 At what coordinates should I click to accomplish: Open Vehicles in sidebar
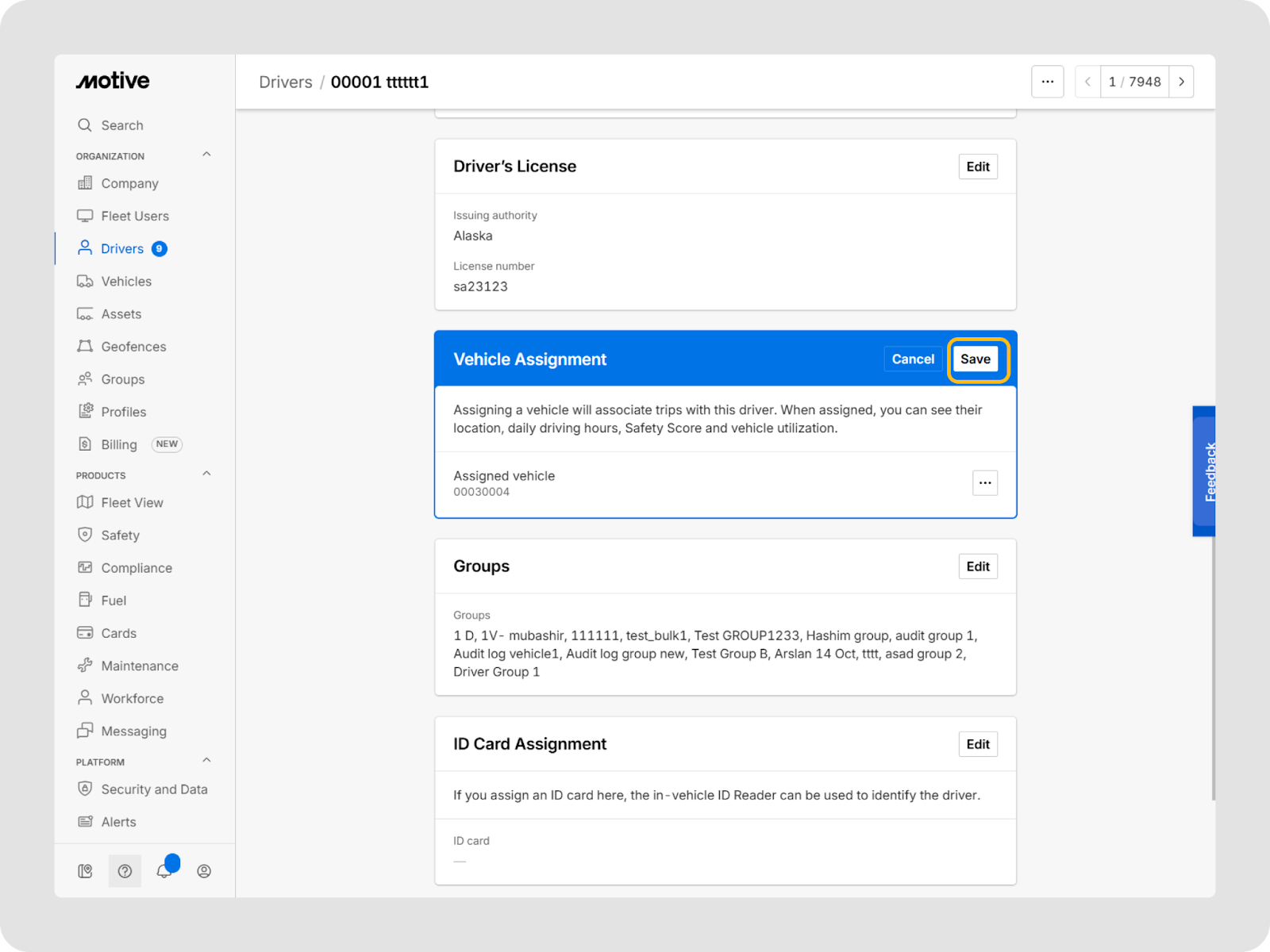click(125, 282)
